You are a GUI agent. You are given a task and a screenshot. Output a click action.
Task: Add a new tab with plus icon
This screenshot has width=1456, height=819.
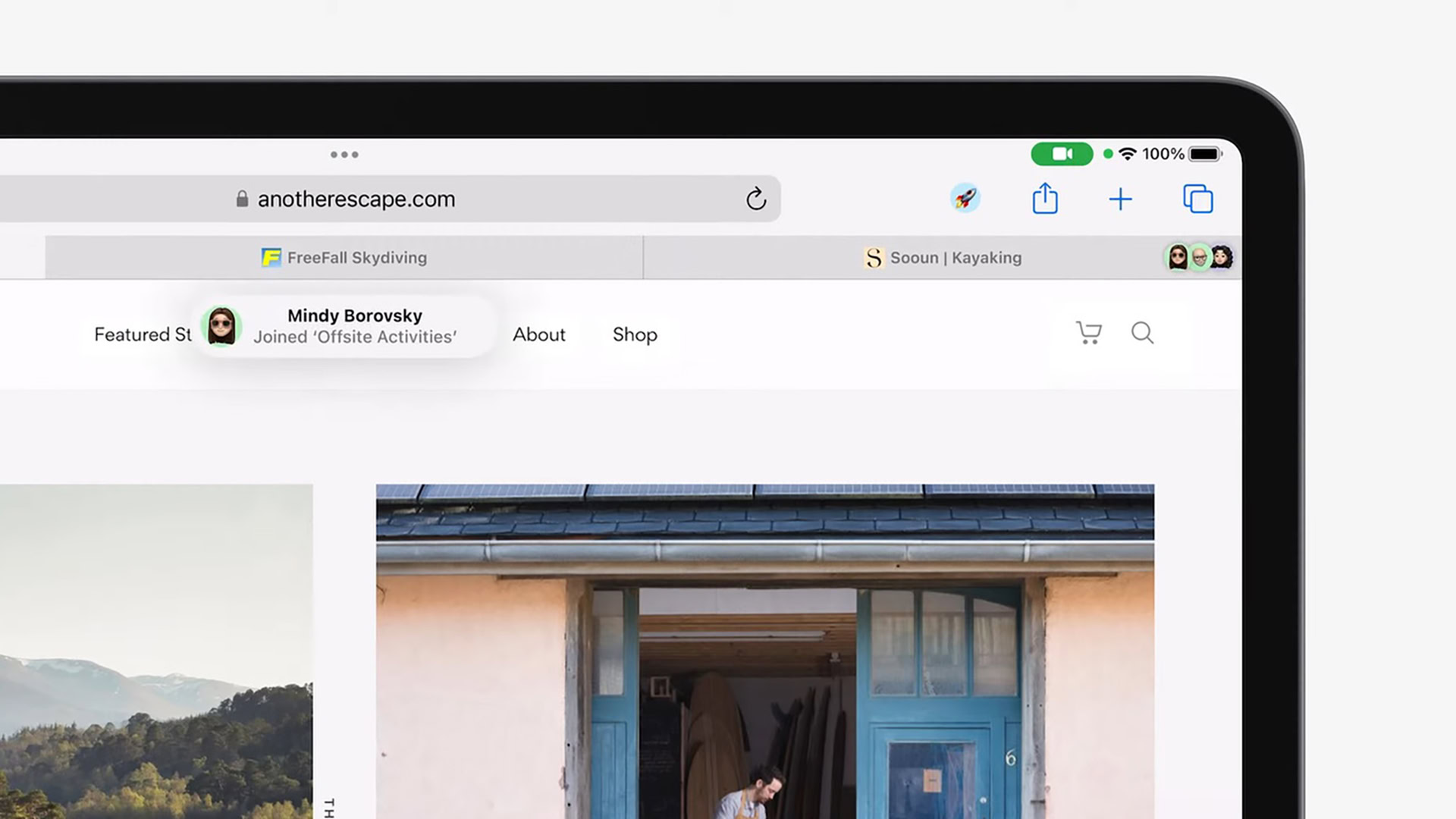(1120, 199)
